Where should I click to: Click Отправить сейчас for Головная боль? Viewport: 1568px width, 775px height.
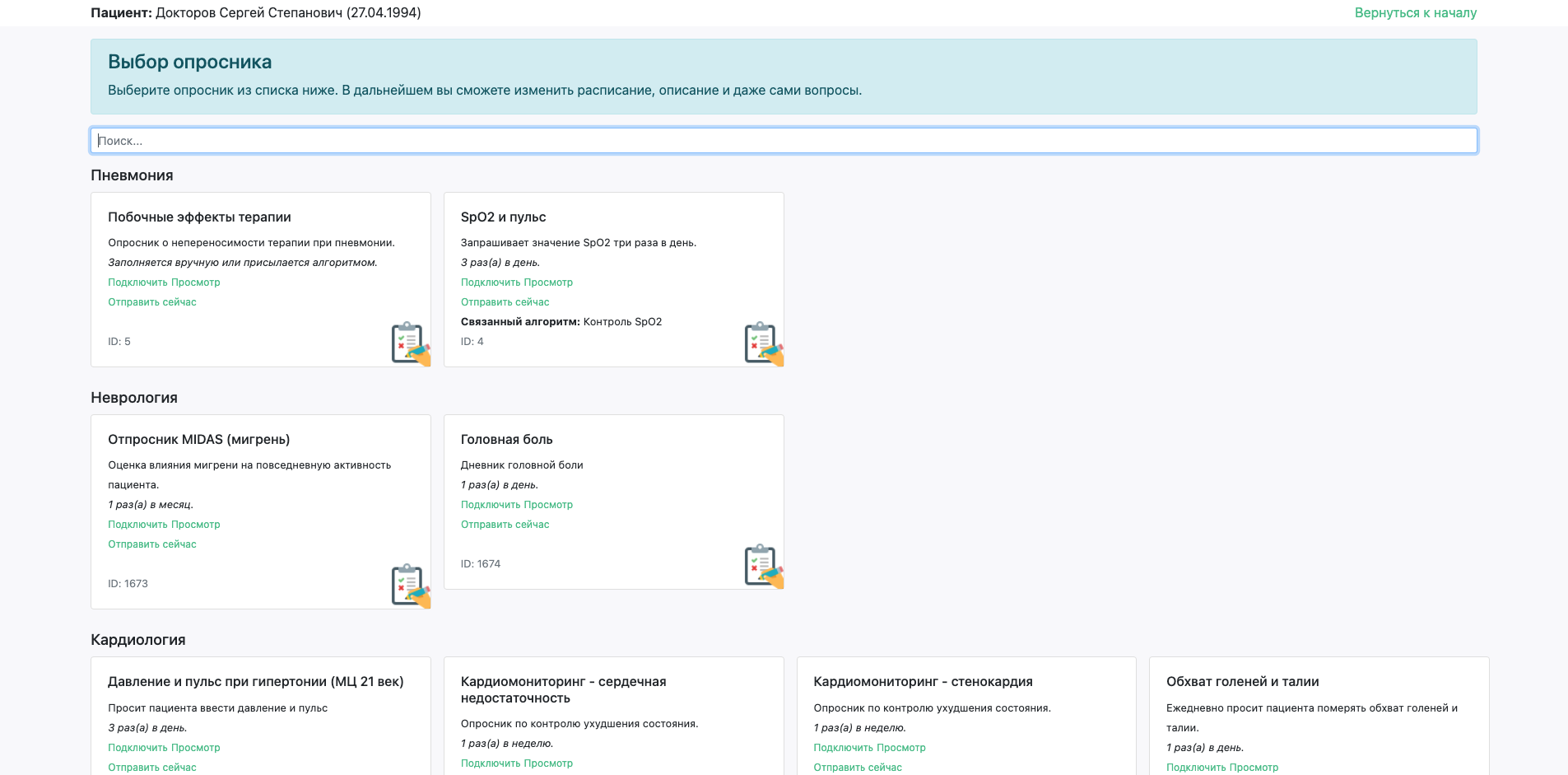pyautogui.click(x=505, y=525)
